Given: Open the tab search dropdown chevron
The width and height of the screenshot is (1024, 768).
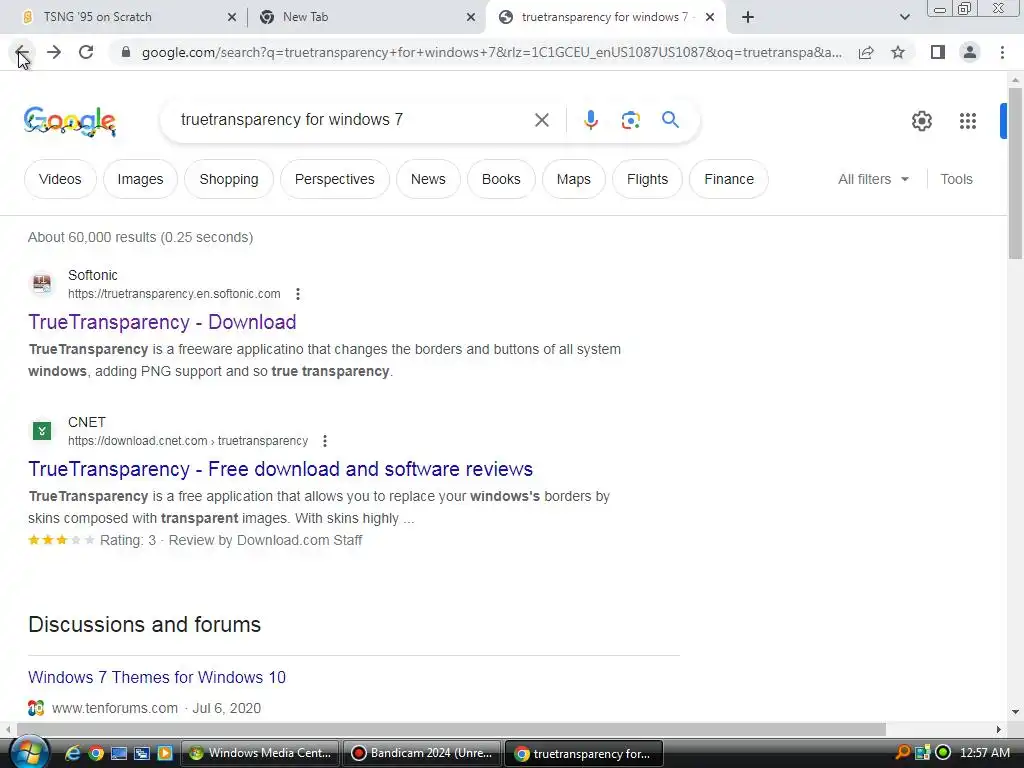Looking at the screenshot, I should pos(904,17).
